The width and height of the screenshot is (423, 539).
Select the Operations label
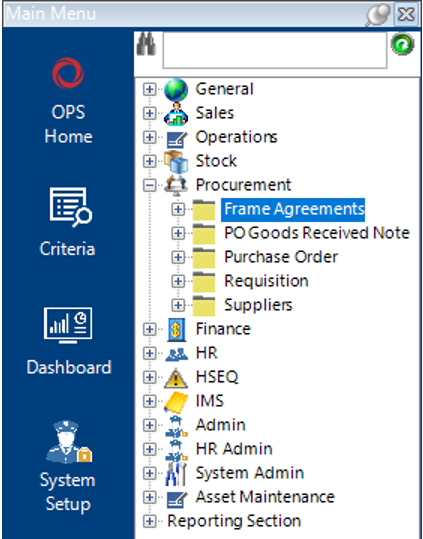coord(236,138)
